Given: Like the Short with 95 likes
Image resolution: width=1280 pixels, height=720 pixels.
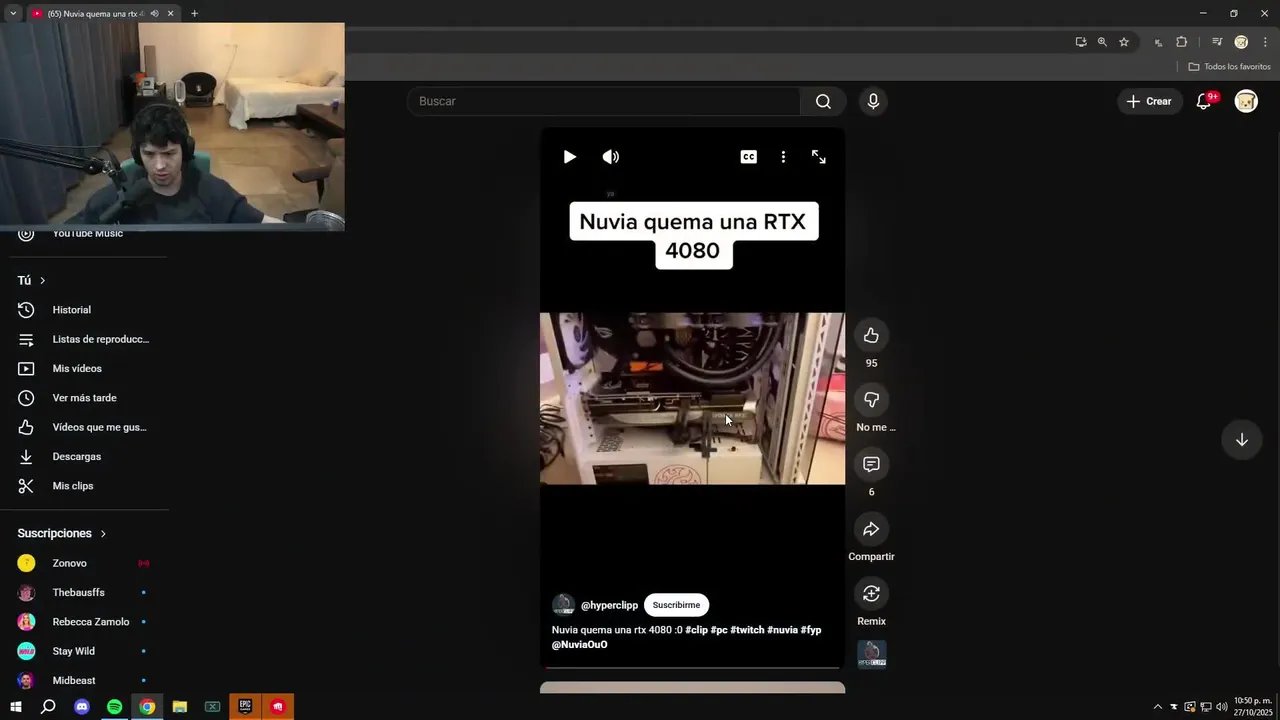Looking at the screenshot, I should [x=871, y=336].
